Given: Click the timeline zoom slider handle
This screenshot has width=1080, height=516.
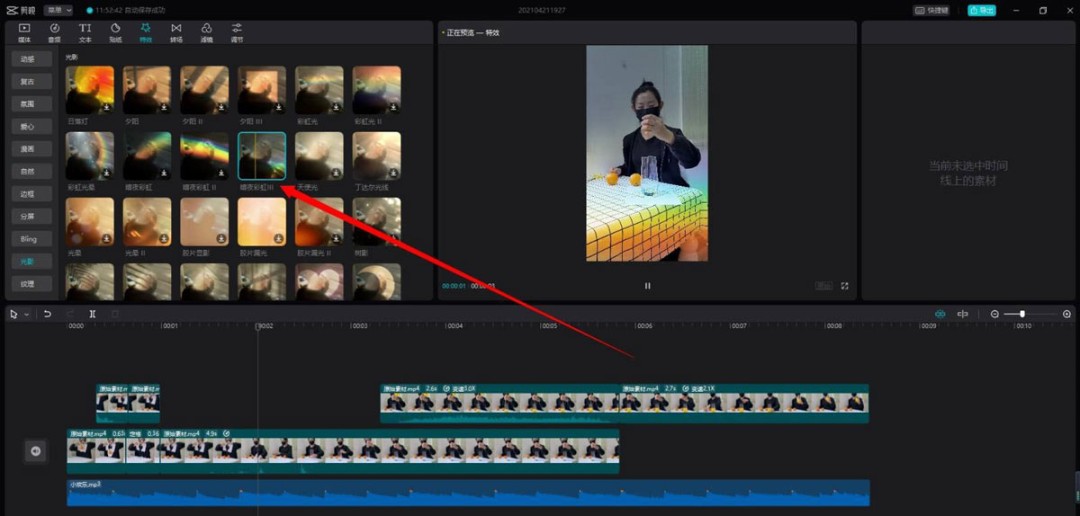Looking at the screenshot, I should click(x=1021, y=314).
